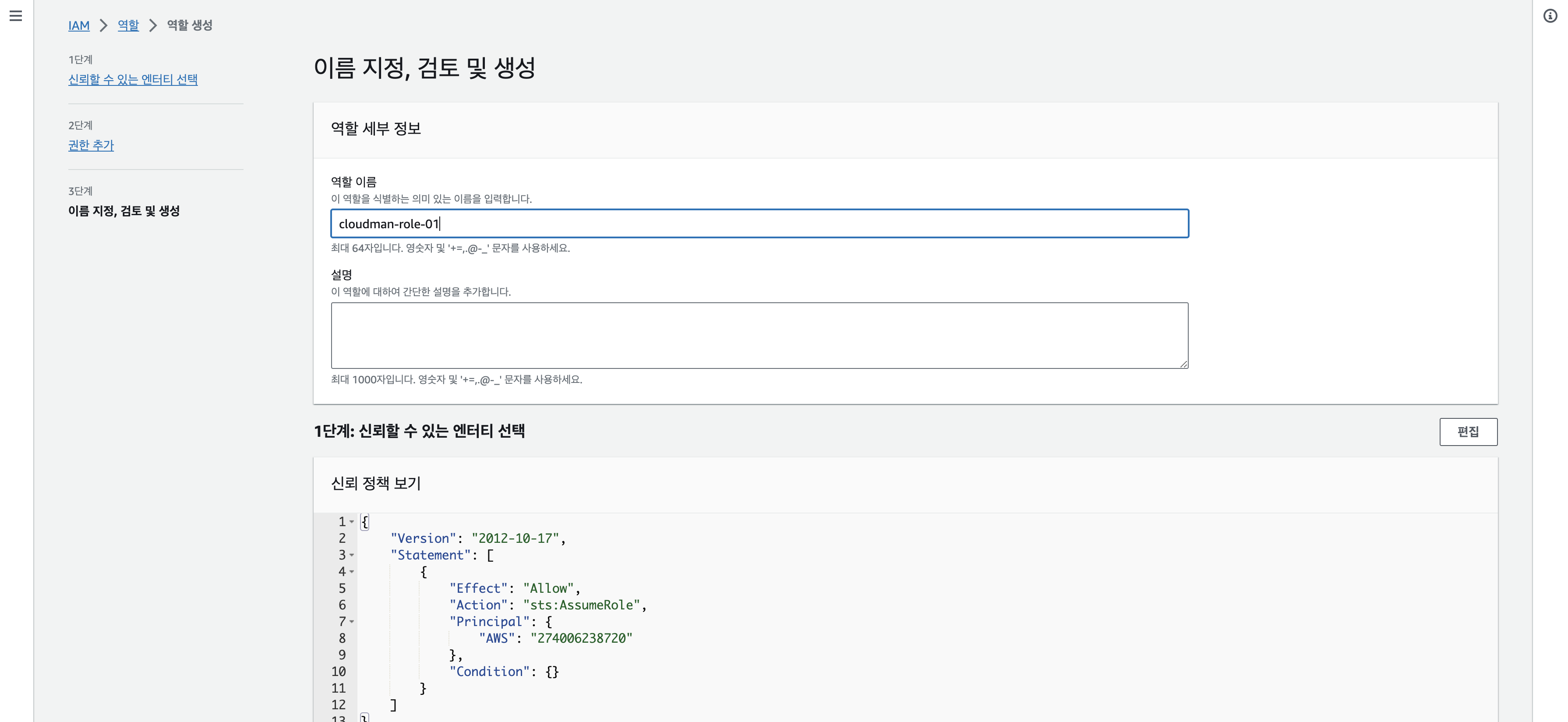The height and width of the screenshot is (722, 1568).
Task: Collapse code fold arrow at line 1
Action: (x=352, y=522)
